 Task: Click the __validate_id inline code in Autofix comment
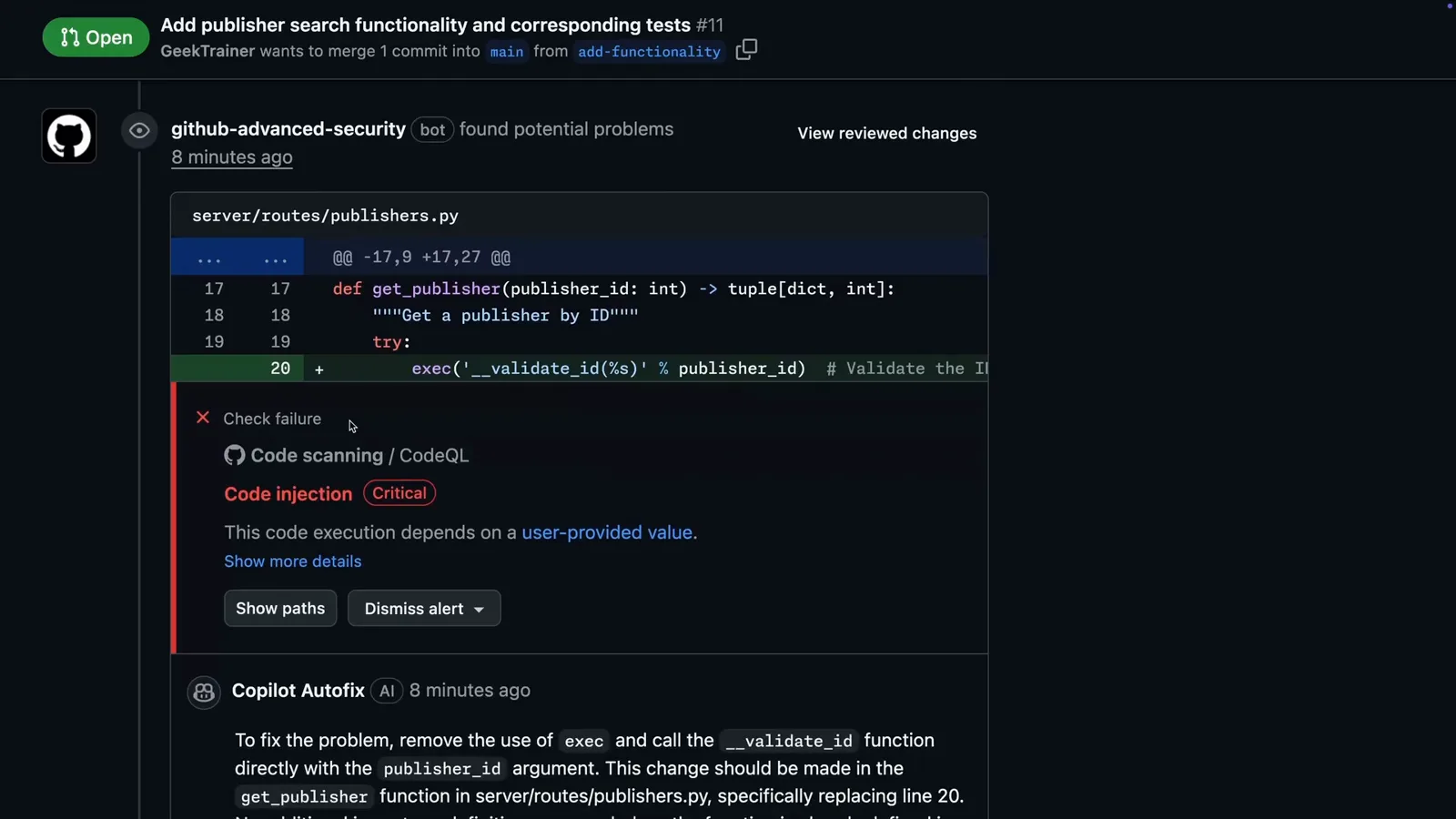point(789,742)
